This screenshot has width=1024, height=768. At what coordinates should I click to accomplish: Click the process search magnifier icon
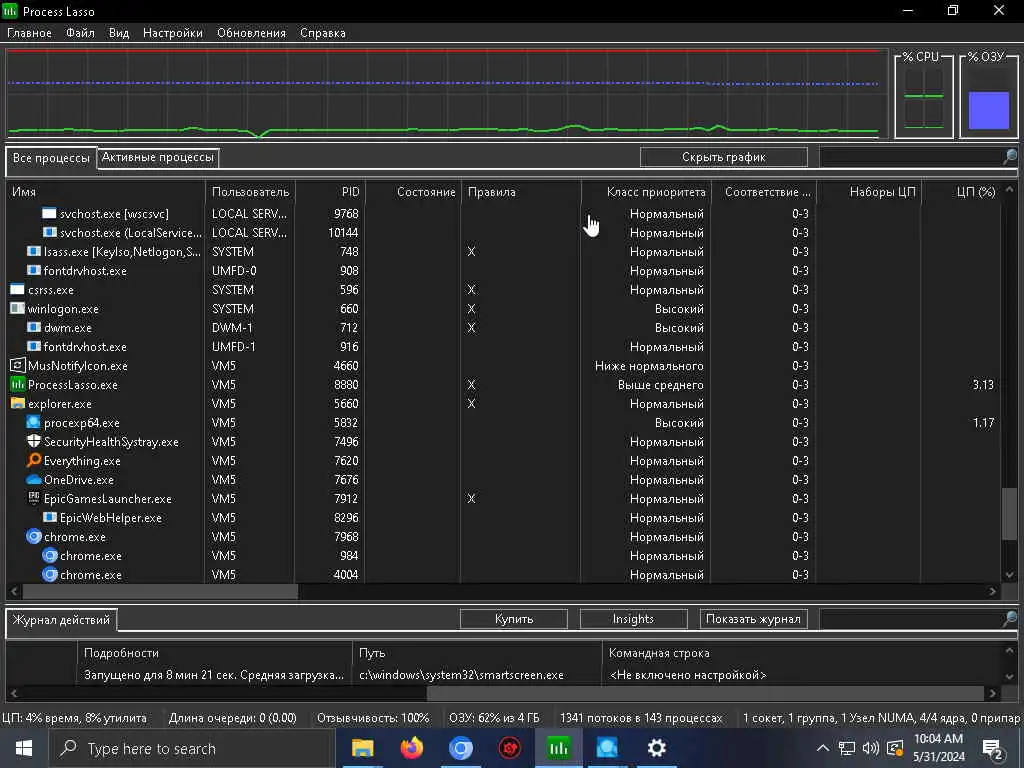(1010, 157)
